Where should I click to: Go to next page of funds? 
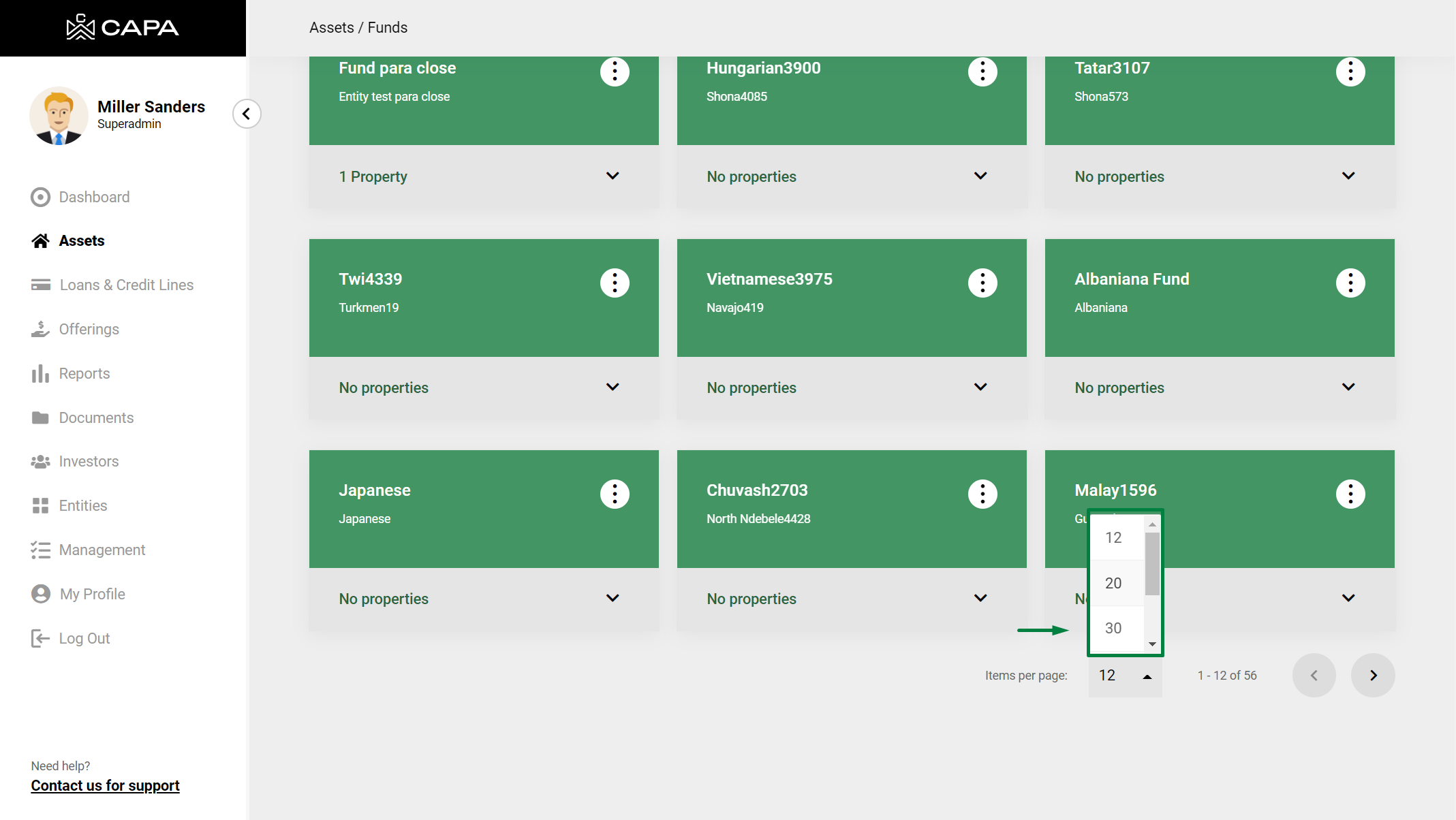[x=1373, y=675]
